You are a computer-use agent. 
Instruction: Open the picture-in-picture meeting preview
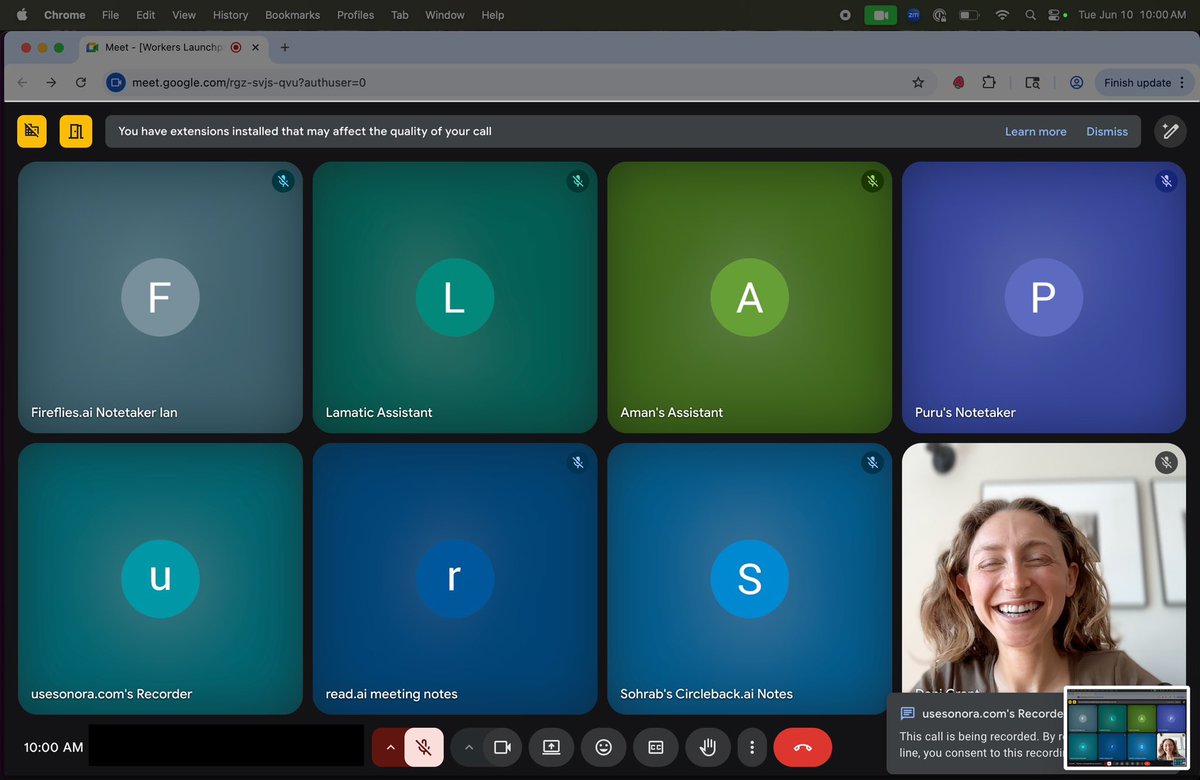1127,728
